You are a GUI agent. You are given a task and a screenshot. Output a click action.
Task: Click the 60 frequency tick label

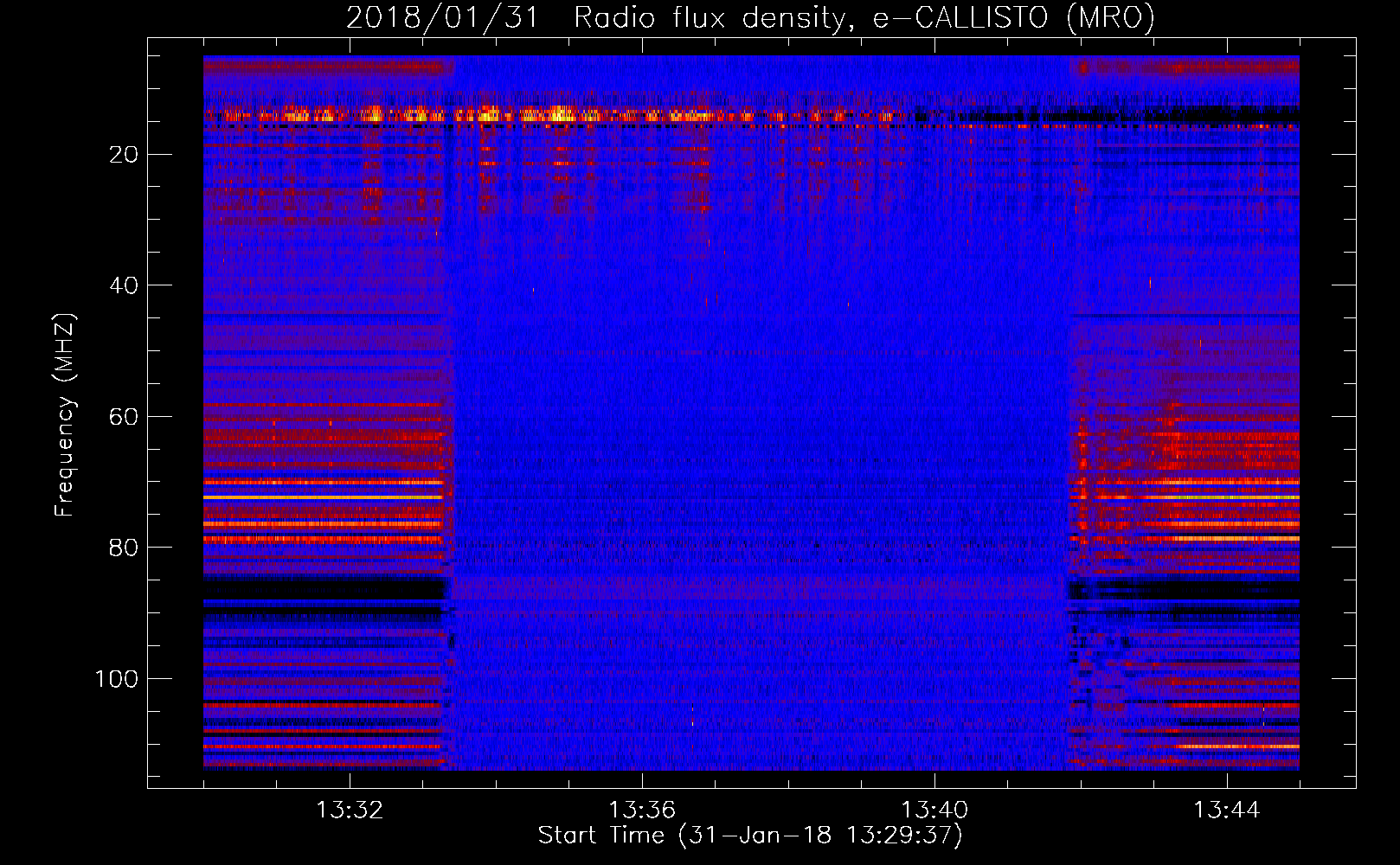pyautogui.click(x=124, y=417)
